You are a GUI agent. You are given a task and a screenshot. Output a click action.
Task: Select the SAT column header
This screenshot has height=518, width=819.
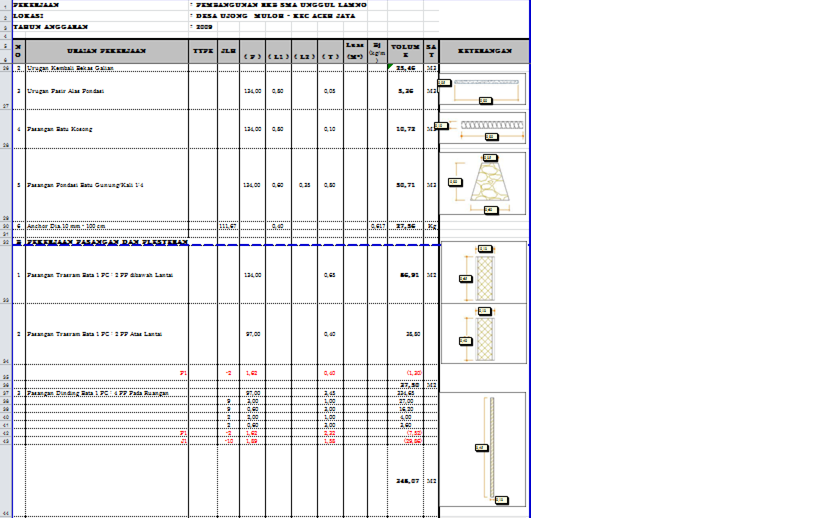pos(431,51)
